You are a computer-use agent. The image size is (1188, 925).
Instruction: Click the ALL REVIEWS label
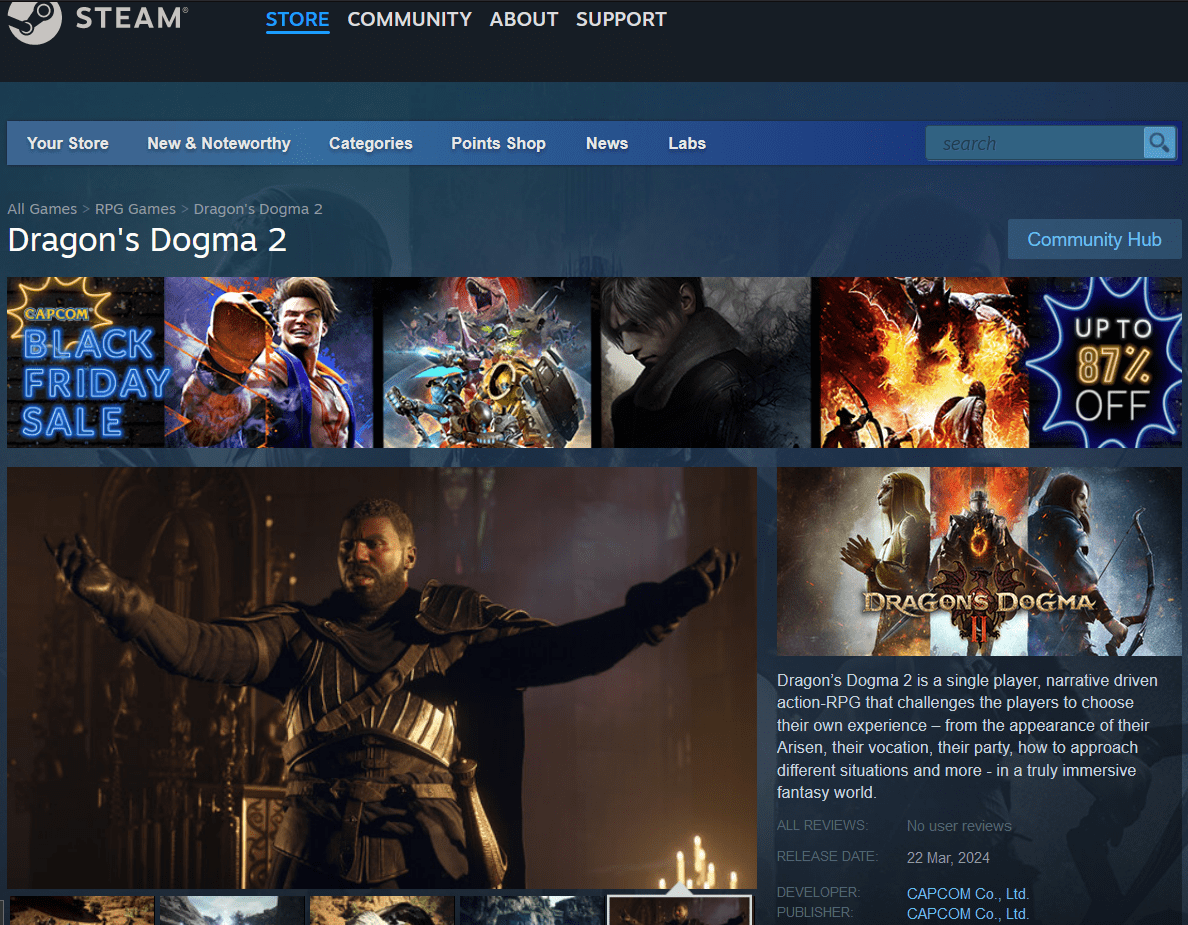coord(822,825)
